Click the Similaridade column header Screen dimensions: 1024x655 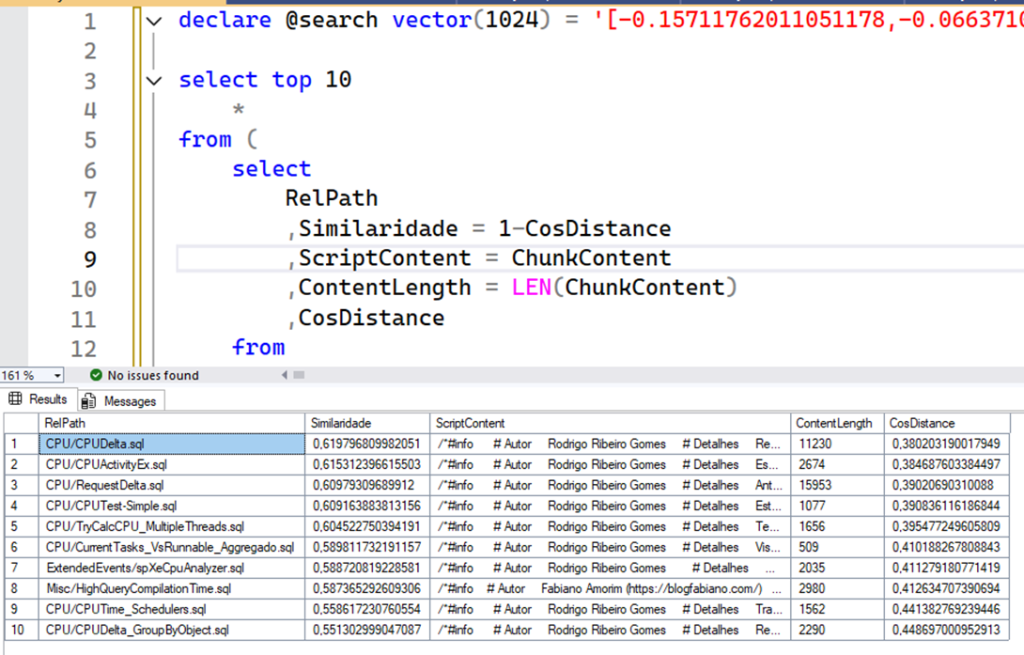tap(341, 423)
